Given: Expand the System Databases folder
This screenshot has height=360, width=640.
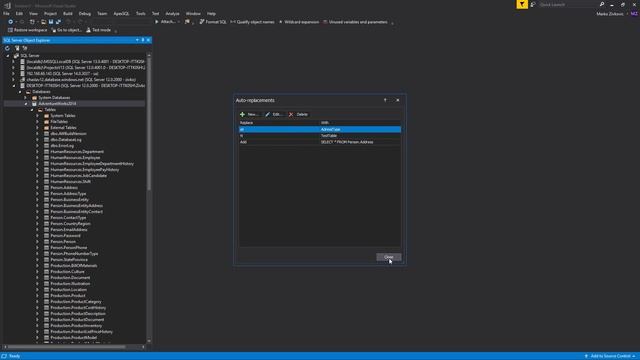Looking at the screenshot, I should pyautogui.click(x=26, y=98).
